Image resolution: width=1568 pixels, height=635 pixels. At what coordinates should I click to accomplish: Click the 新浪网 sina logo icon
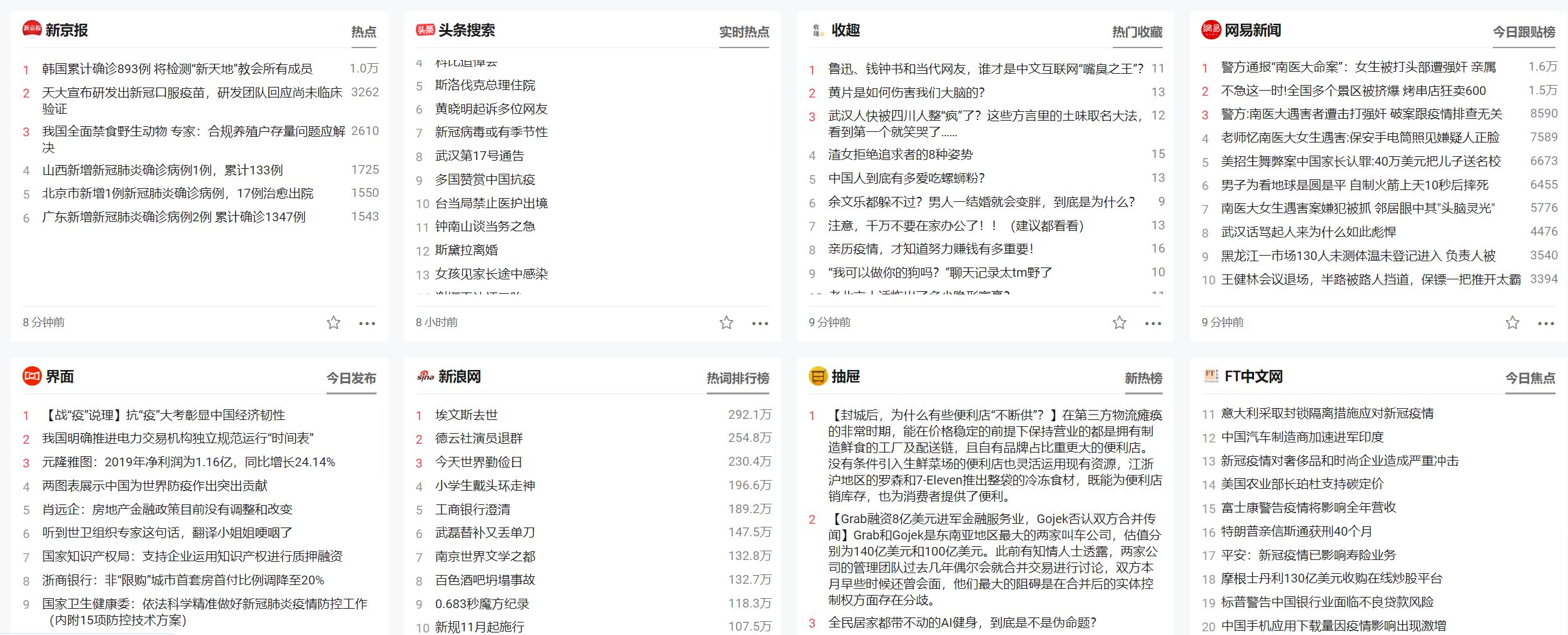[x=425, y=376]
